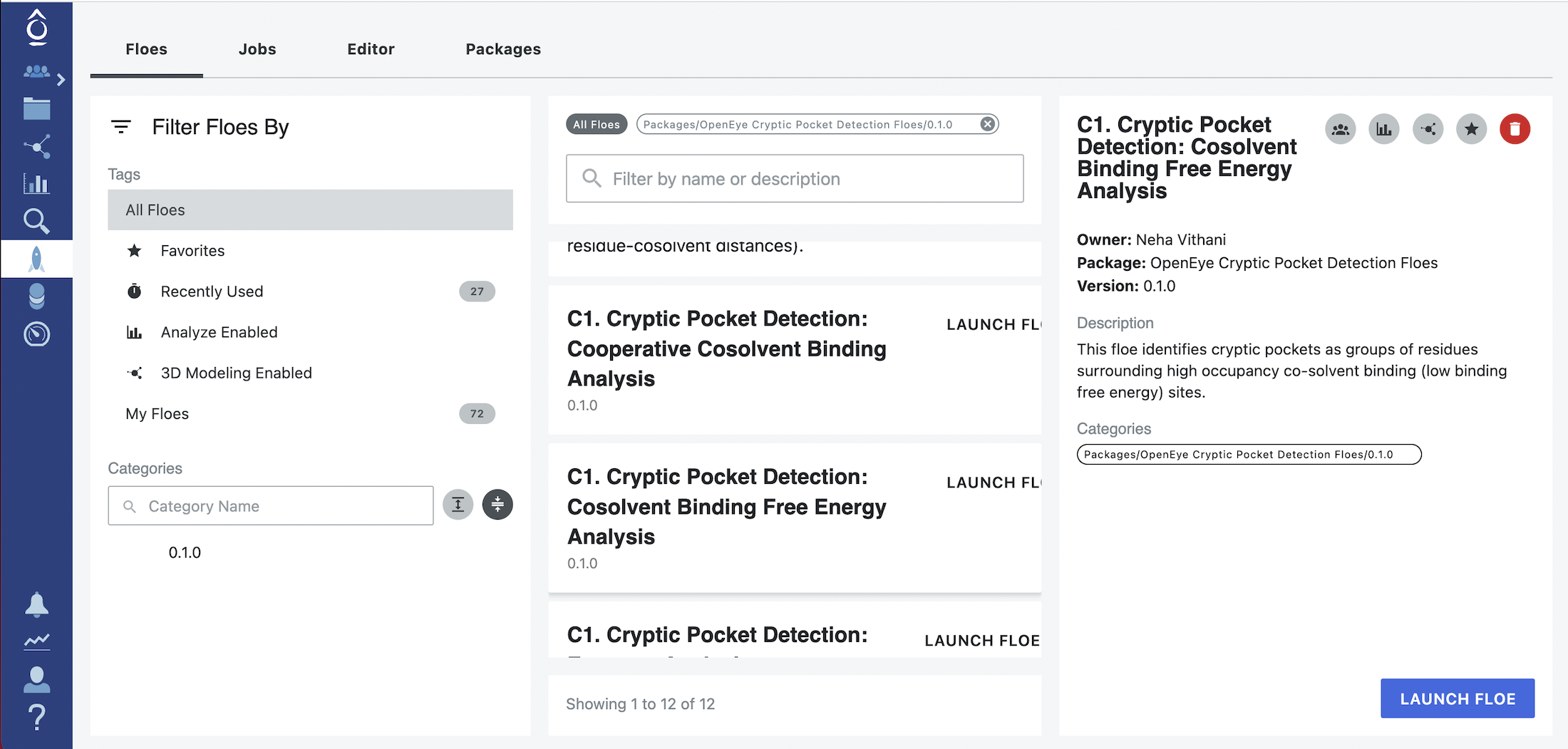Switch to the Jobs tab
The image size is (1568, 749).
point(257,48)
